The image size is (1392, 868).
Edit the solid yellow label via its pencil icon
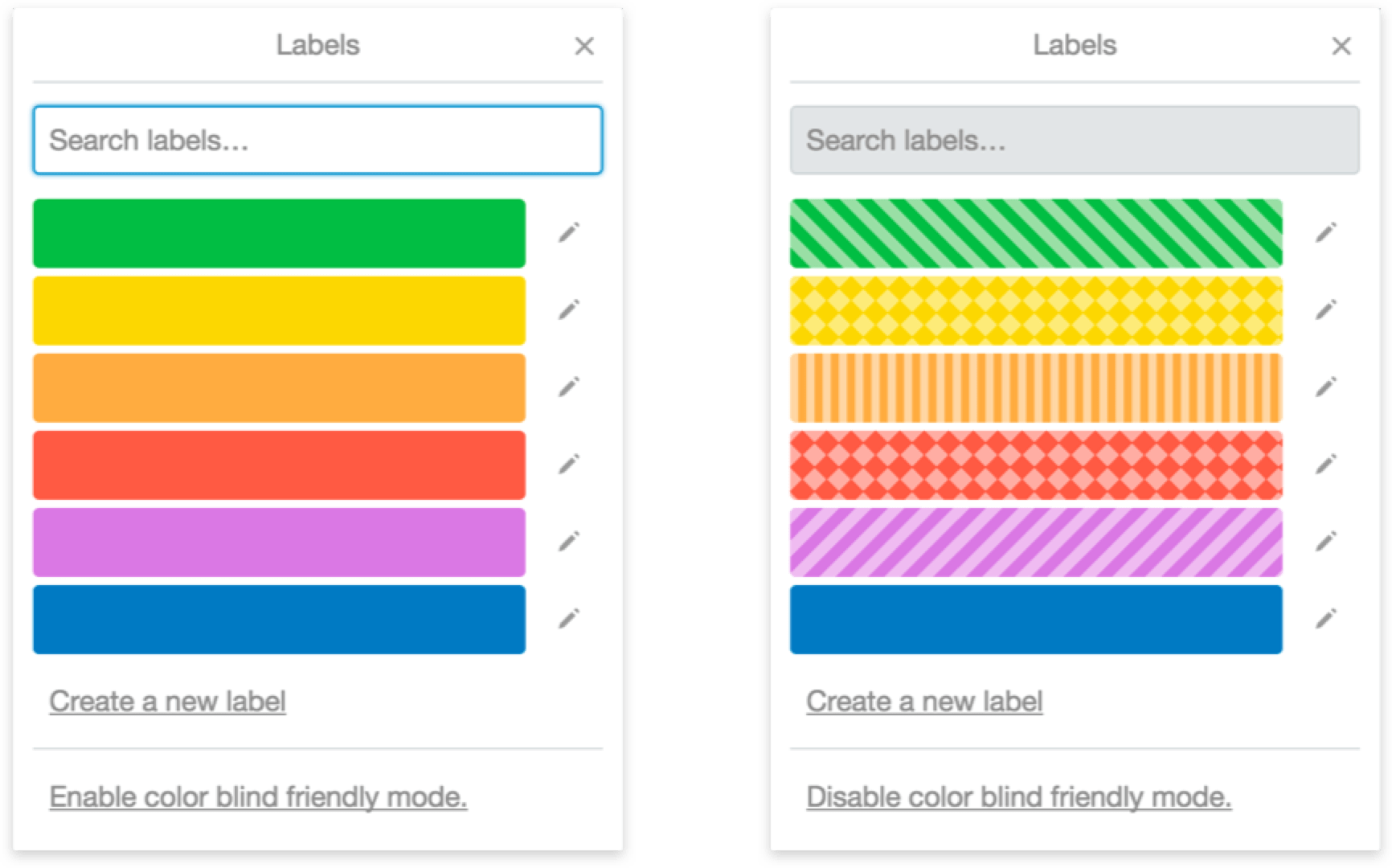coord(569,309)
